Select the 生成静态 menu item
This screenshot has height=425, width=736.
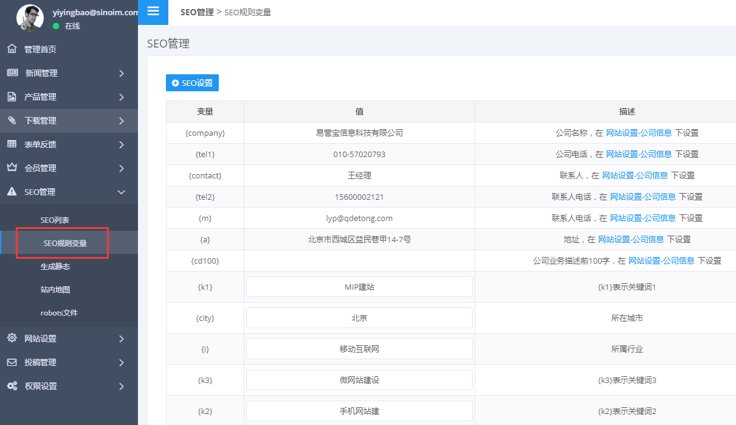[55, 266]
